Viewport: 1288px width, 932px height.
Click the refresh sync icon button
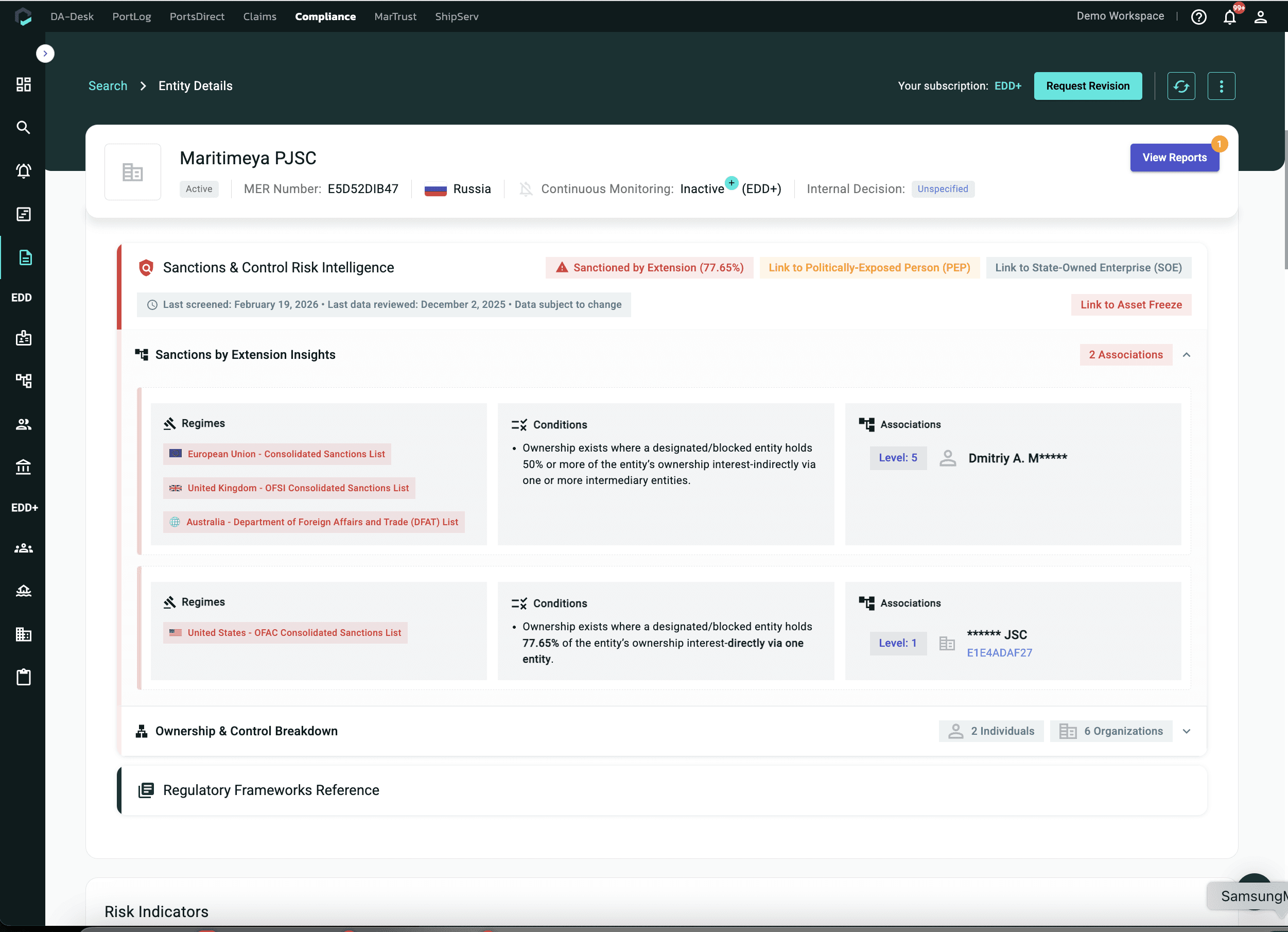(x=1181, y=86)
